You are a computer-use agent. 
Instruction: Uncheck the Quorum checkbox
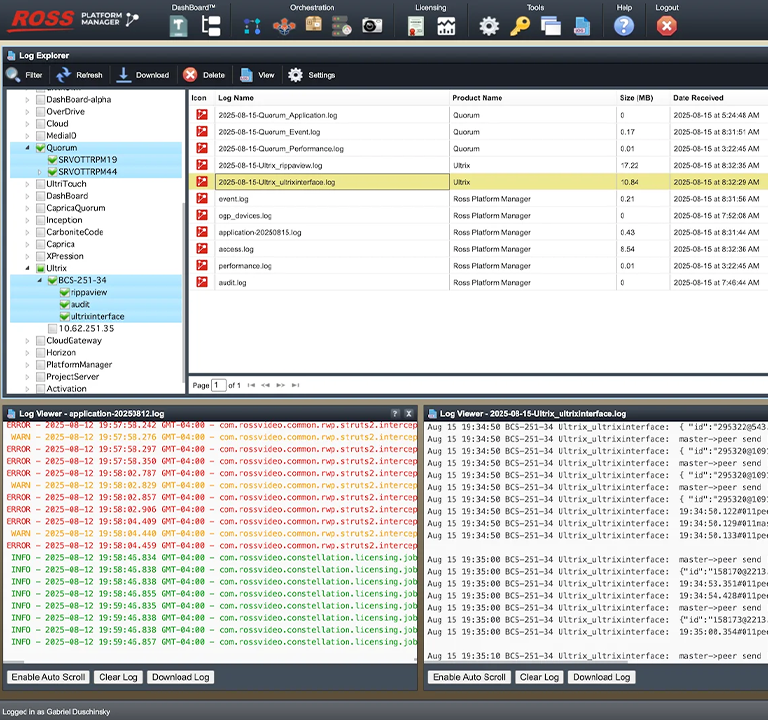41,147
